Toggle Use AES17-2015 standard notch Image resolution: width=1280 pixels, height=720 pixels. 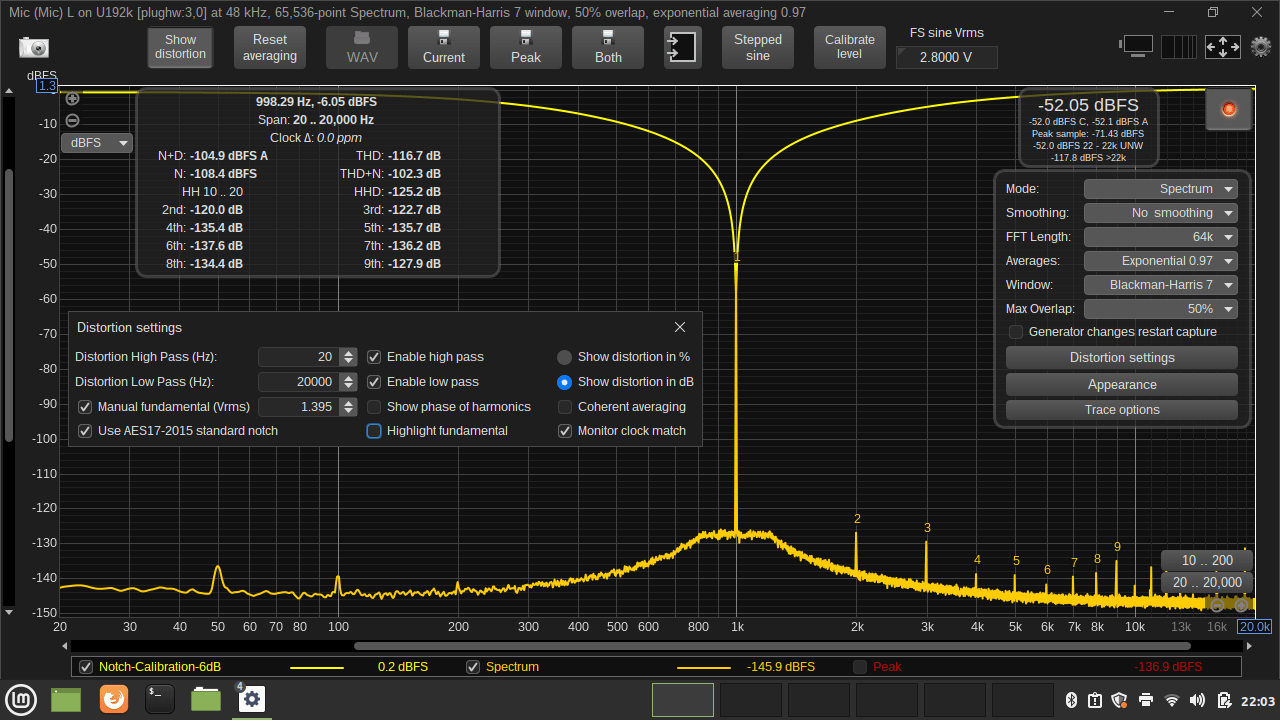pos(85,431)
